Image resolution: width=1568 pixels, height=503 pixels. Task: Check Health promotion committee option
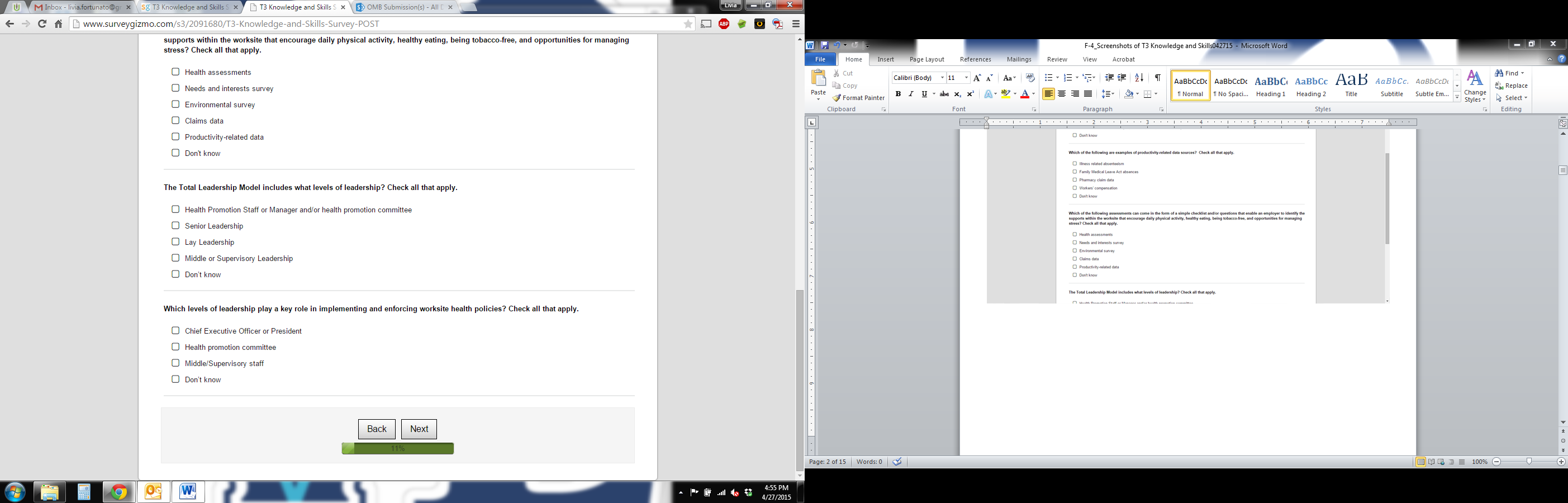point(175,347)
